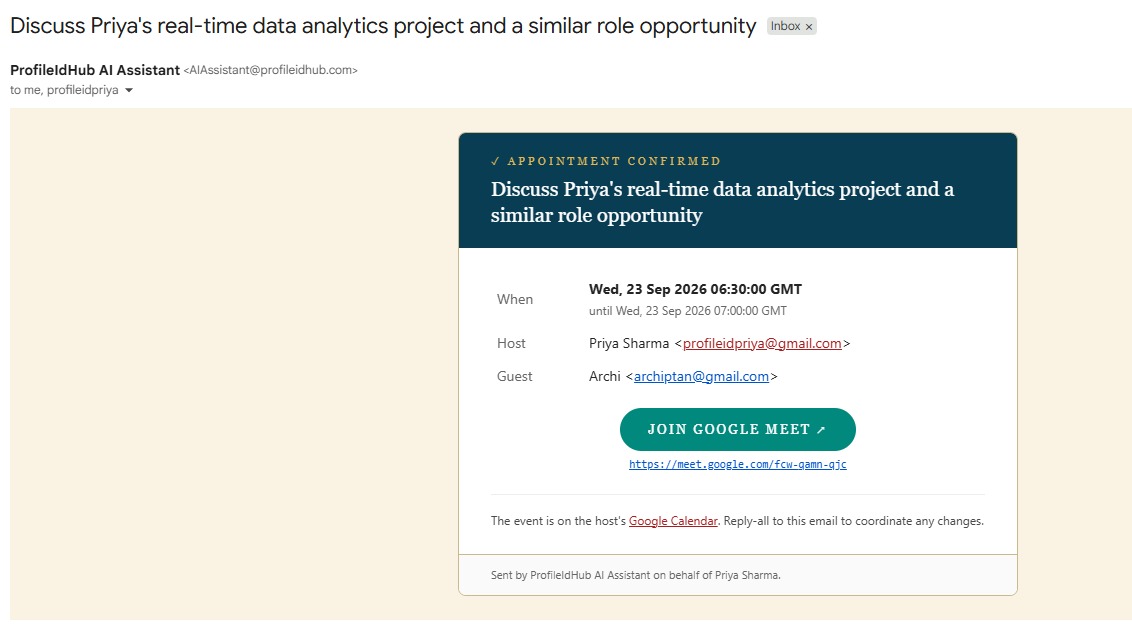Click the AIAssistant@profileidhub.com sender address

point(271,70)
